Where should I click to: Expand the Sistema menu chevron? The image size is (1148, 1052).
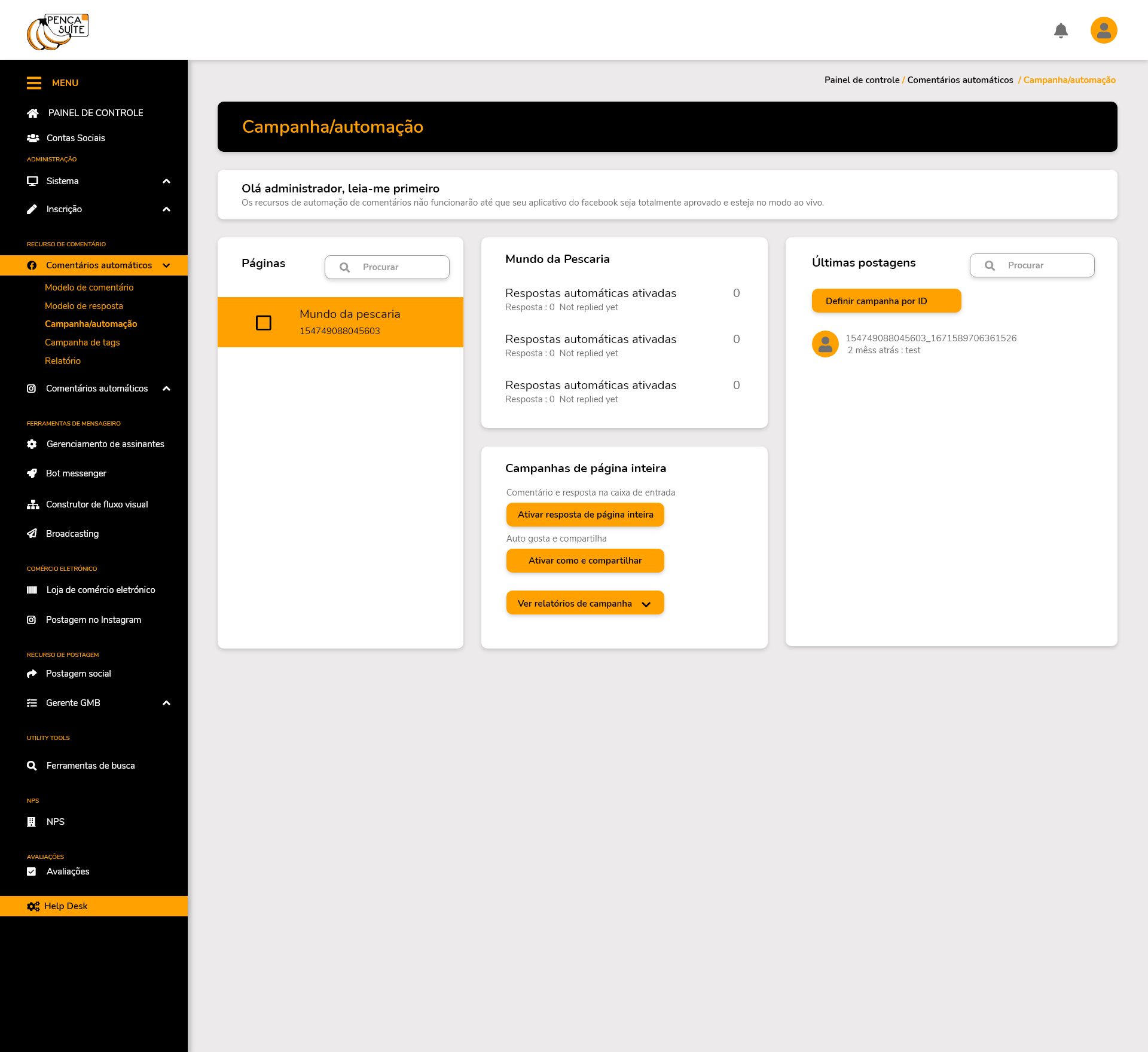click(167, 181)
